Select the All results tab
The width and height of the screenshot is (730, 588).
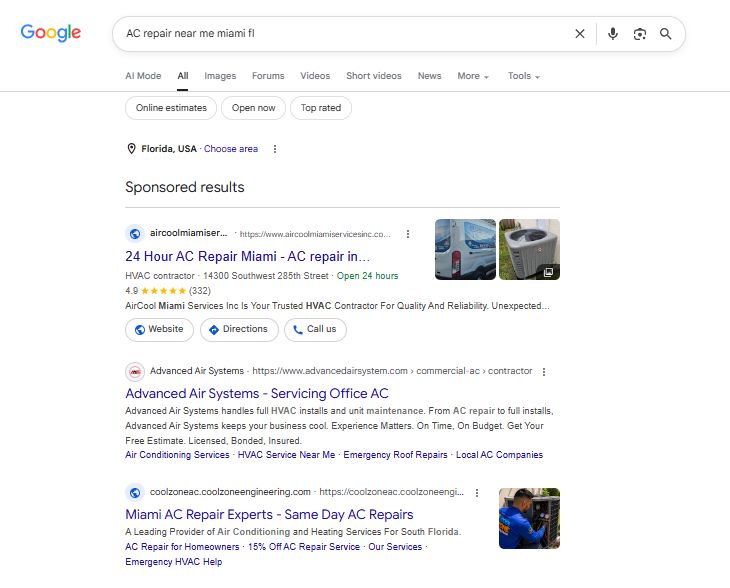pos(183,76)
